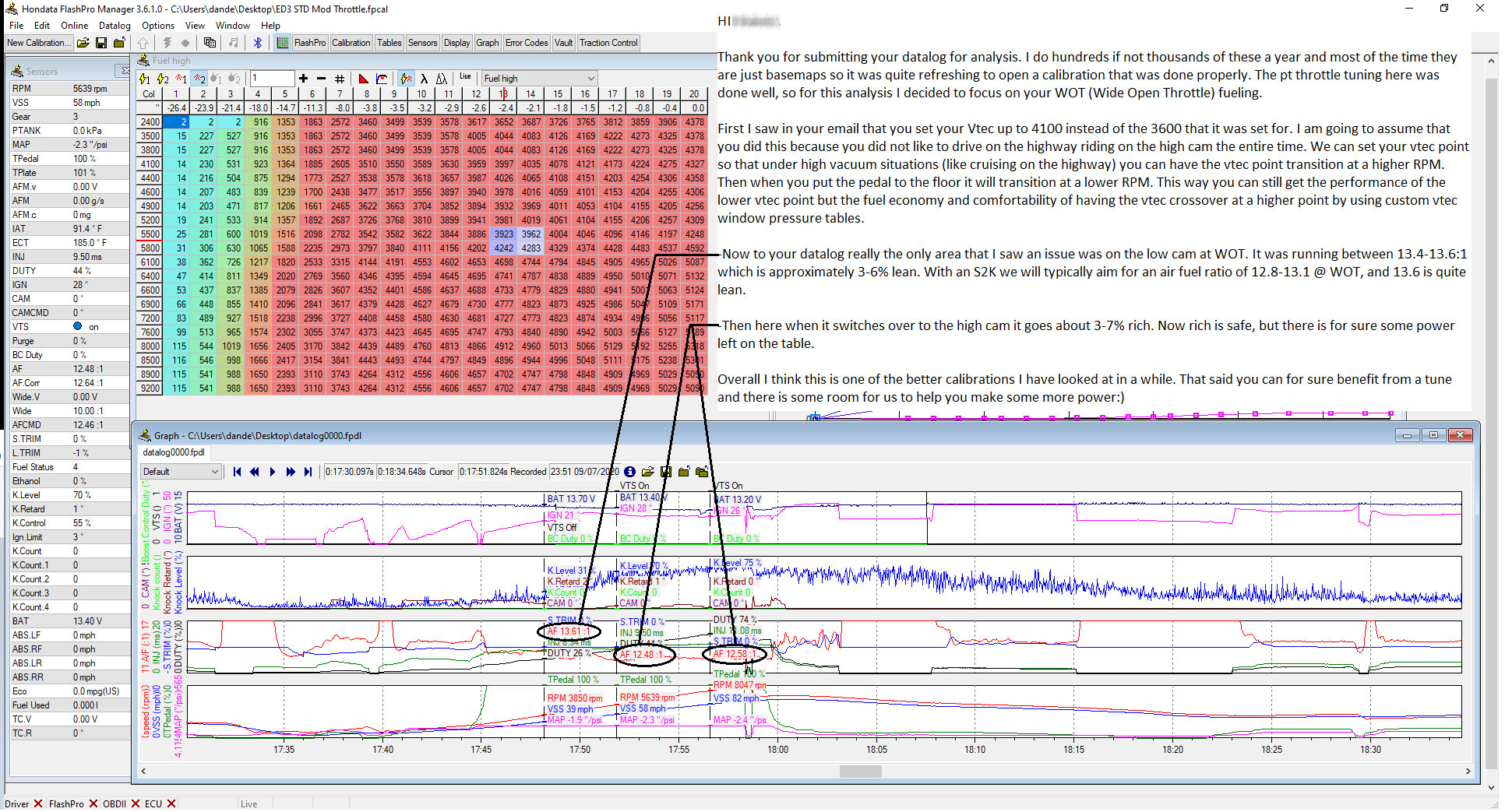This screenshot has width=1505, height=812.
Task: Click the plus icon to increase selection
Action: (x=303, y=79)
